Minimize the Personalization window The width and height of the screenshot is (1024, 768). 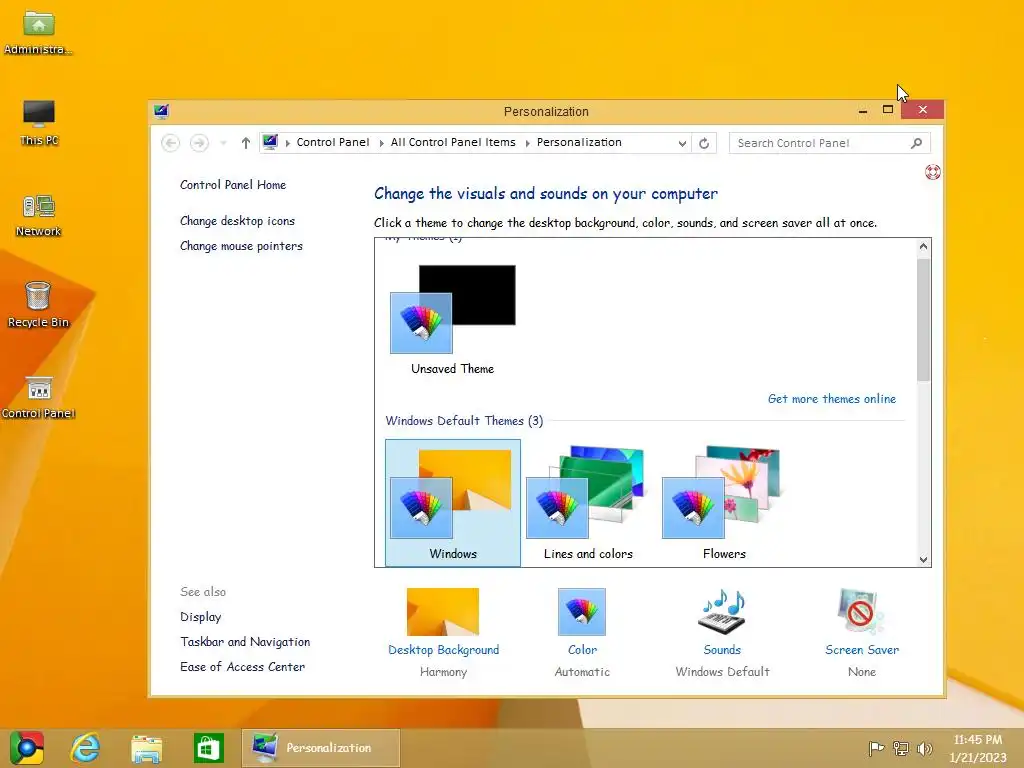tap(863, 110)
